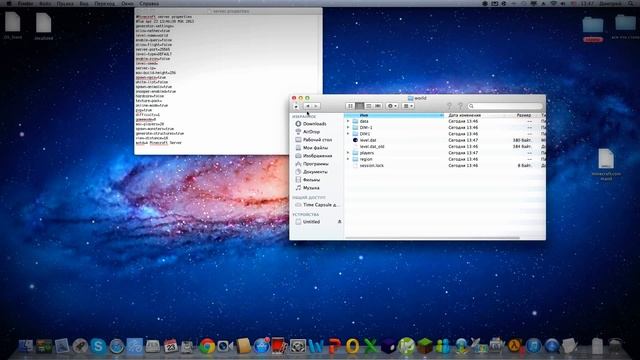Switch Finder window to list view
The height and width of the screenshot is (360, 640).
point(360,106)
